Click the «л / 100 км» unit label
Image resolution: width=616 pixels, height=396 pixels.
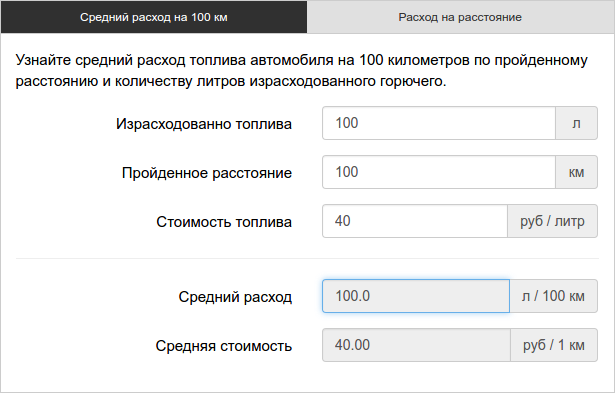[554, 296]
